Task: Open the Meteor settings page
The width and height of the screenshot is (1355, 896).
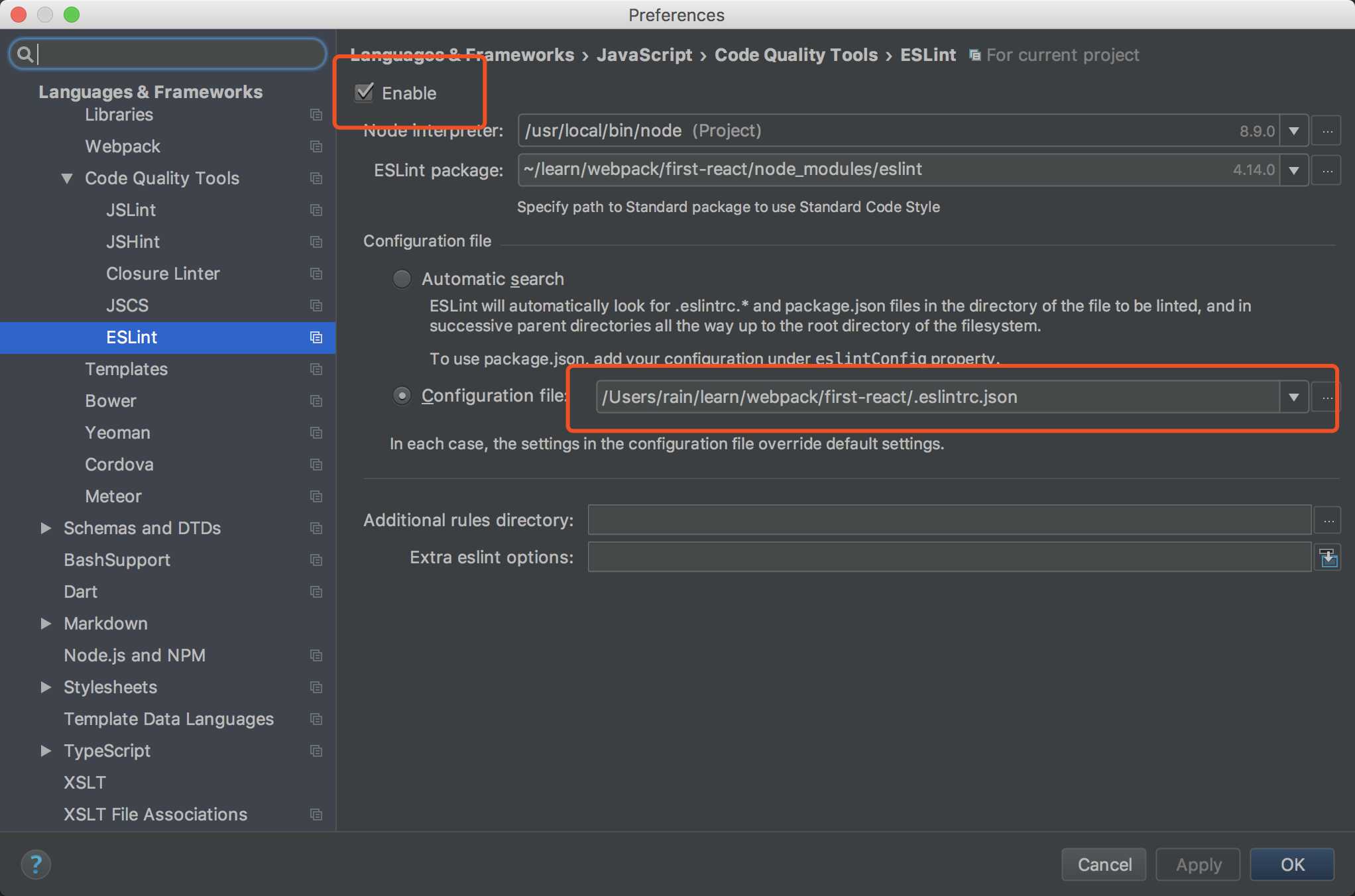Action: tap(113, 496)
